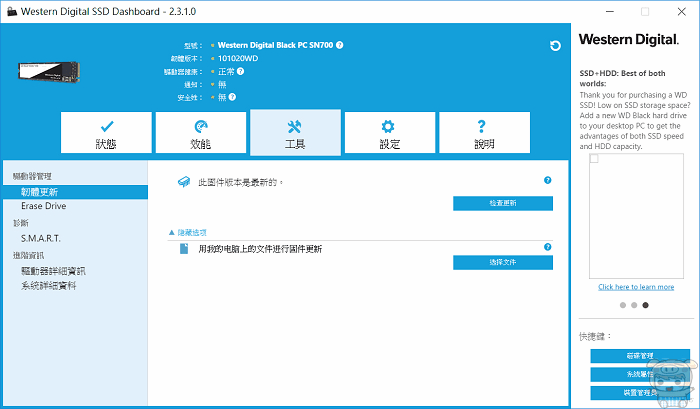Open help icon beside the 安全性 value

tap(232, 97)
